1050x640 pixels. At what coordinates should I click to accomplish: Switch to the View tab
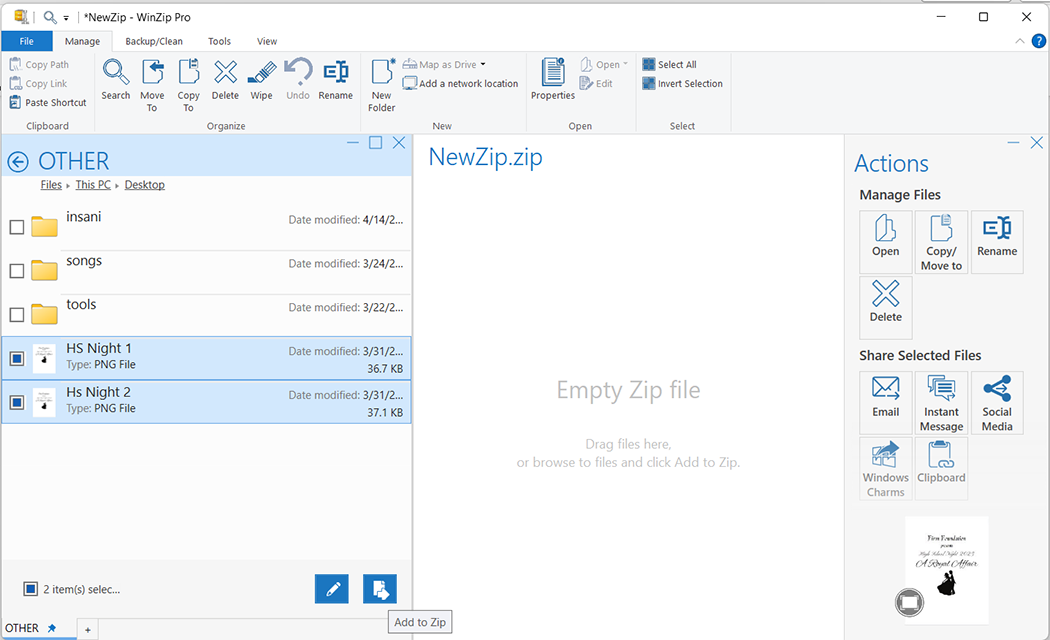(x=267, y=41)
